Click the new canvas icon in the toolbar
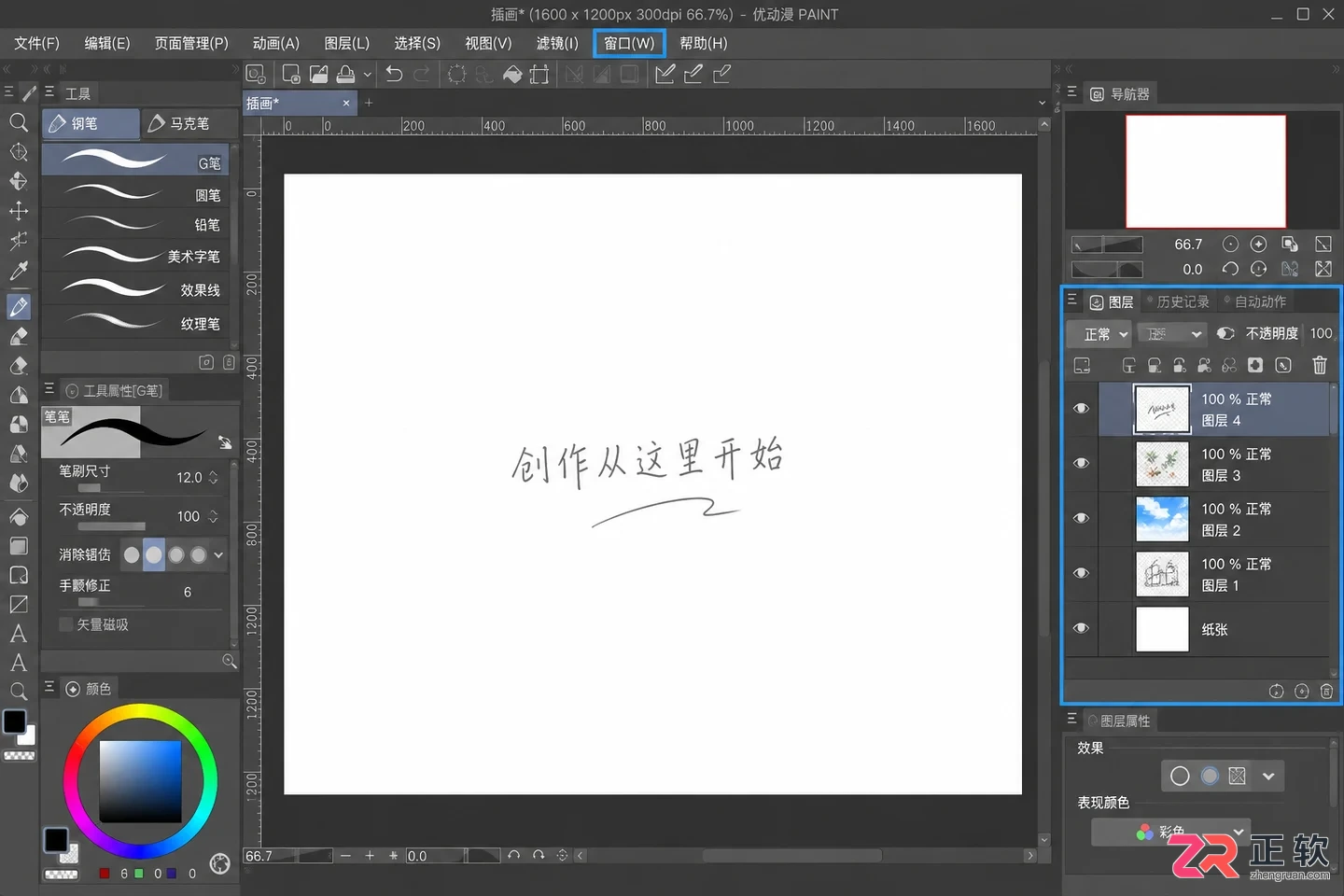 click(x=291, y=74)
